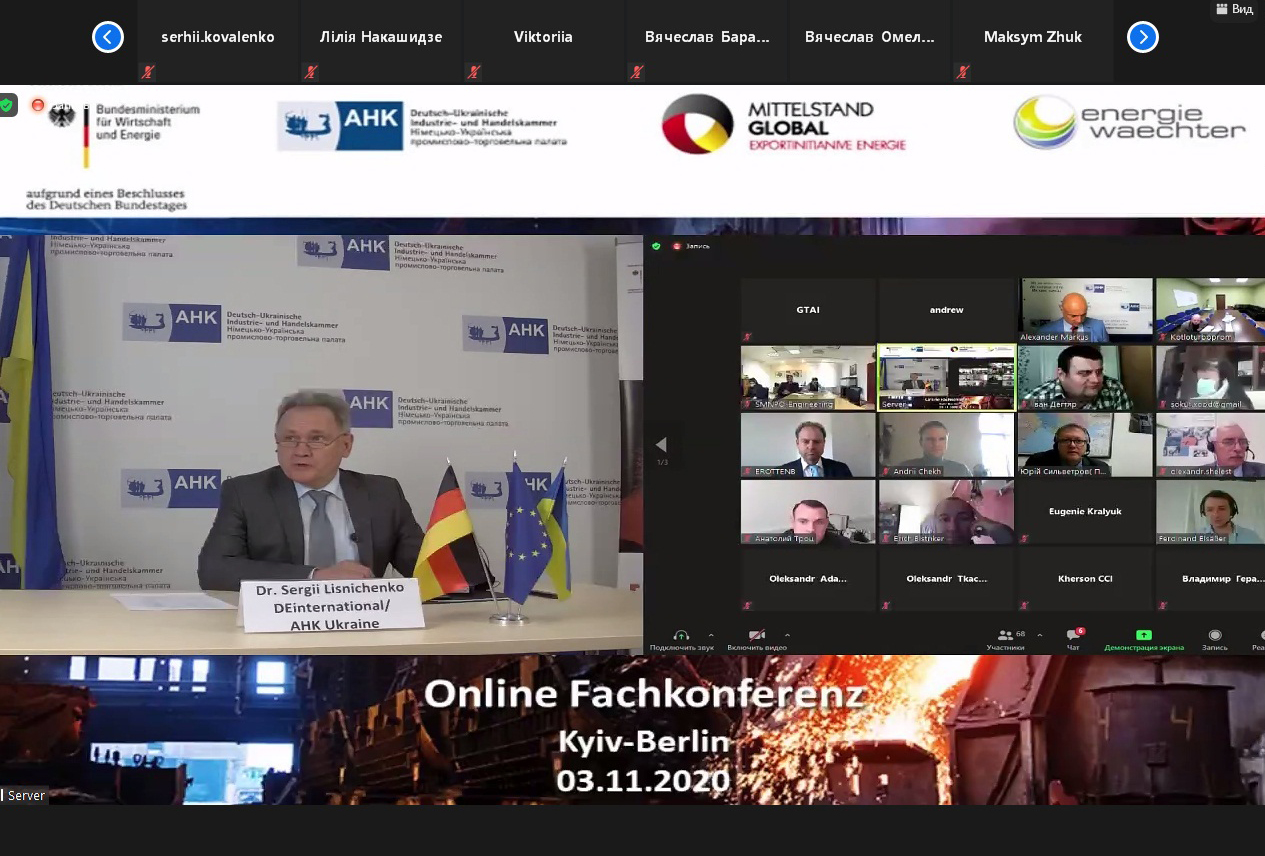Click the Andrii Chekh video thumbnail
The height and width of the screenshot is (856, 1265).
(946, 445)
